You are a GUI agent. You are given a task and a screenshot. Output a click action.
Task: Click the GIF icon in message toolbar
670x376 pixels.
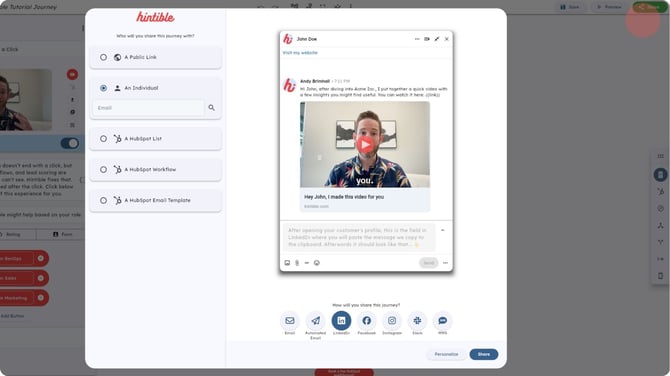(307, 263)
